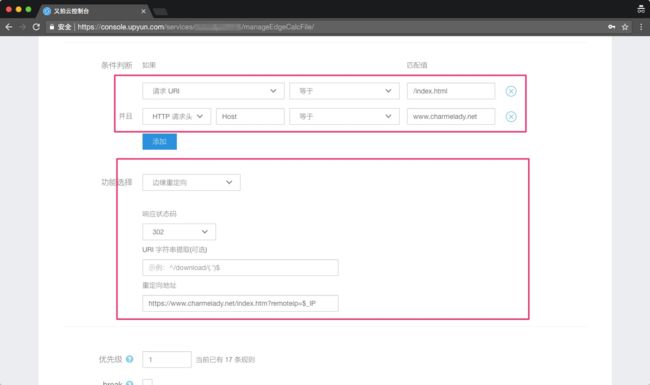The image size is (650, 385).
Task: Click the browser address bar URL
Action: coord(196,27)
